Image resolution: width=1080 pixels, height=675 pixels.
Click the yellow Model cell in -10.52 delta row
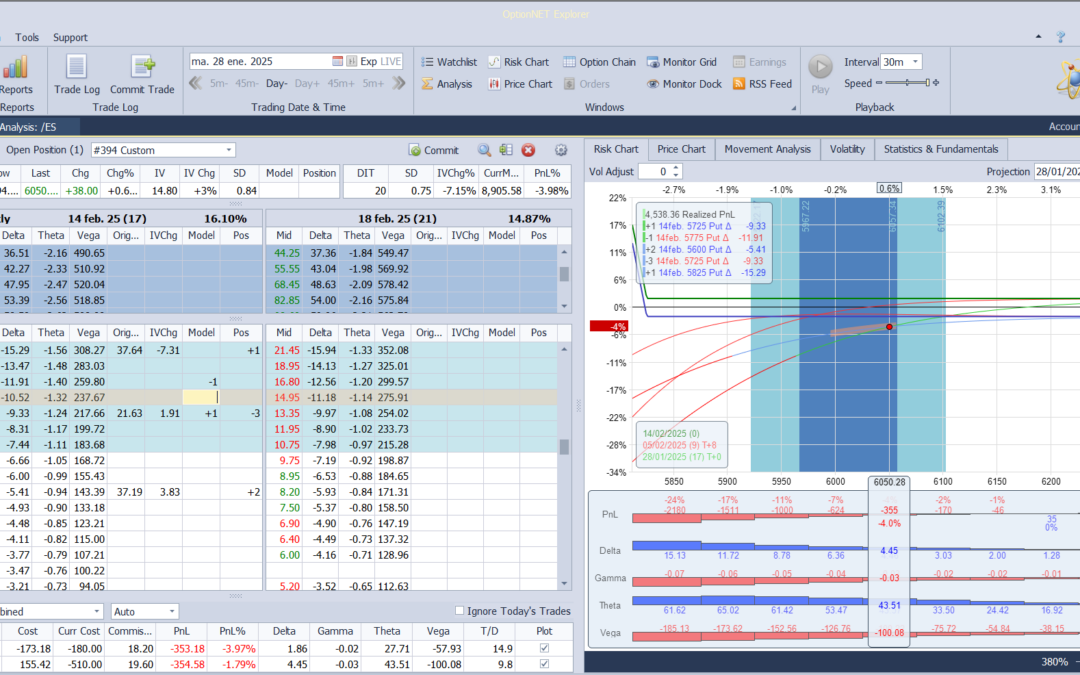click(200, 397)
